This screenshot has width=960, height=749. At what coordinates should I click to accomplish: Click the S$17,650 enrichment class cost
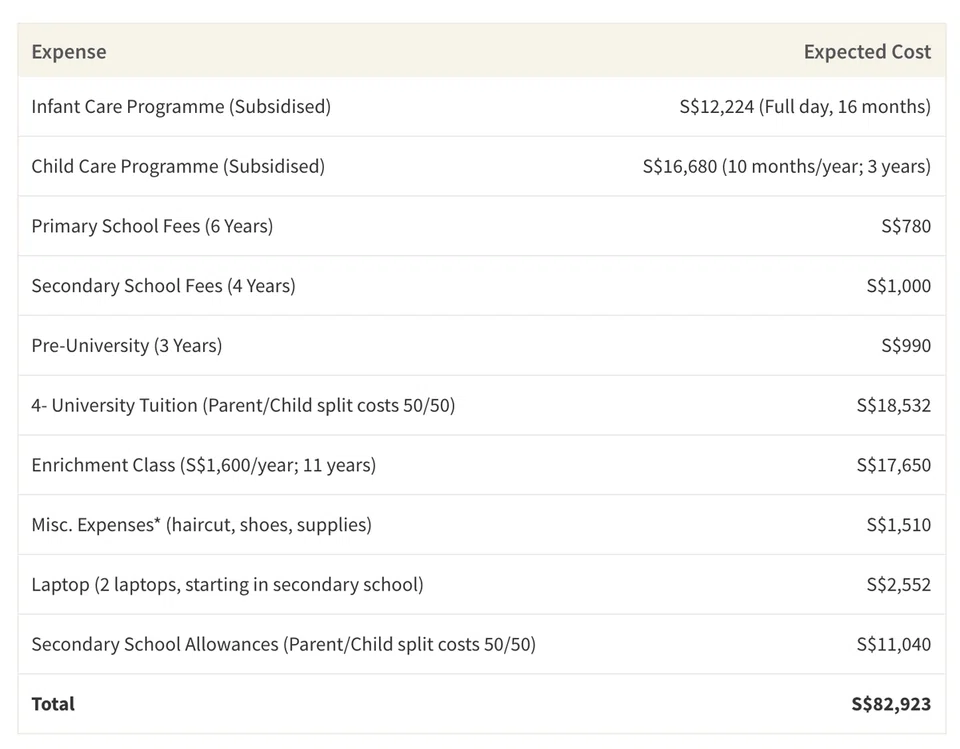pos(893,465)
